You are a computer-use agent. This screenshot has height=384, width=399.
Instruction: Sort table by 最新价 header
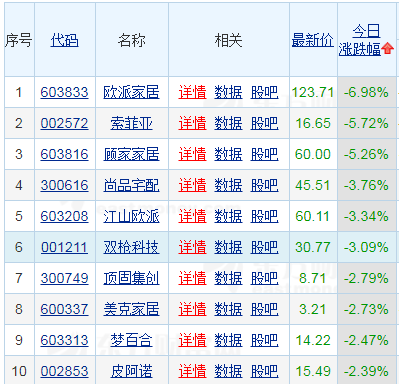click(x=313, y=40)
